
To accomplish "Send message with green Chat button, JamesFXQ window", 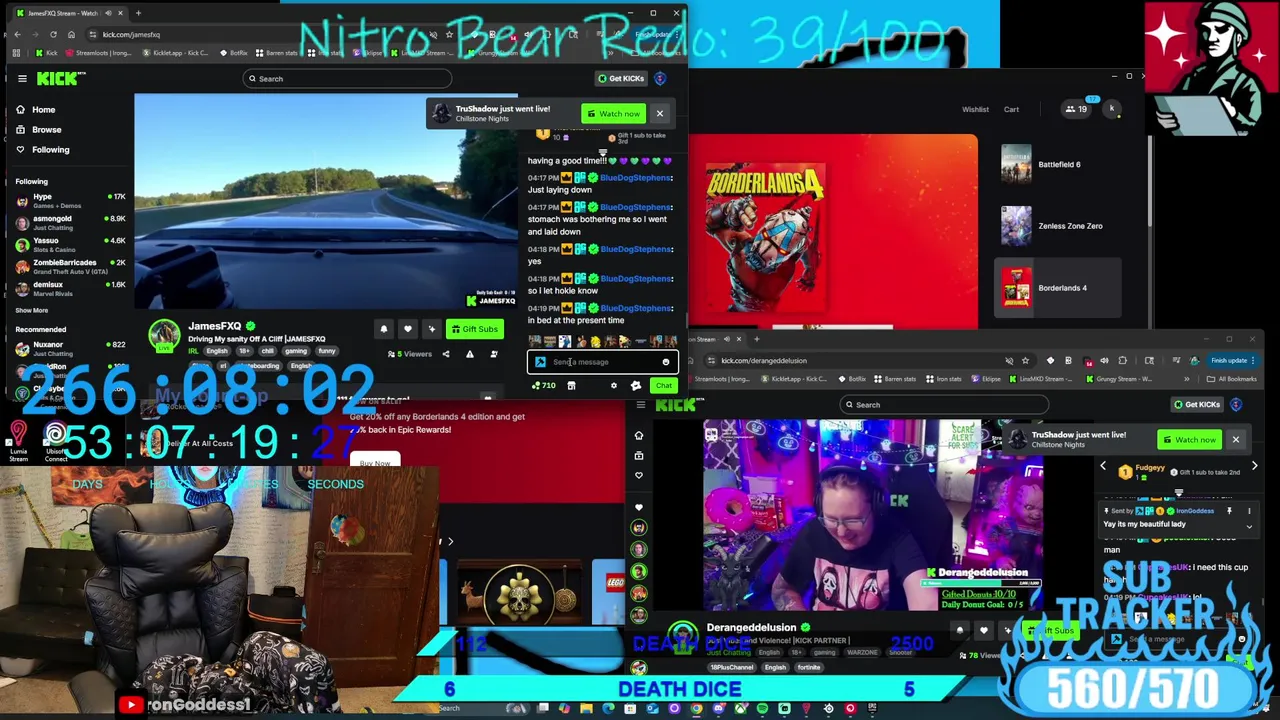I will point(664,385).
